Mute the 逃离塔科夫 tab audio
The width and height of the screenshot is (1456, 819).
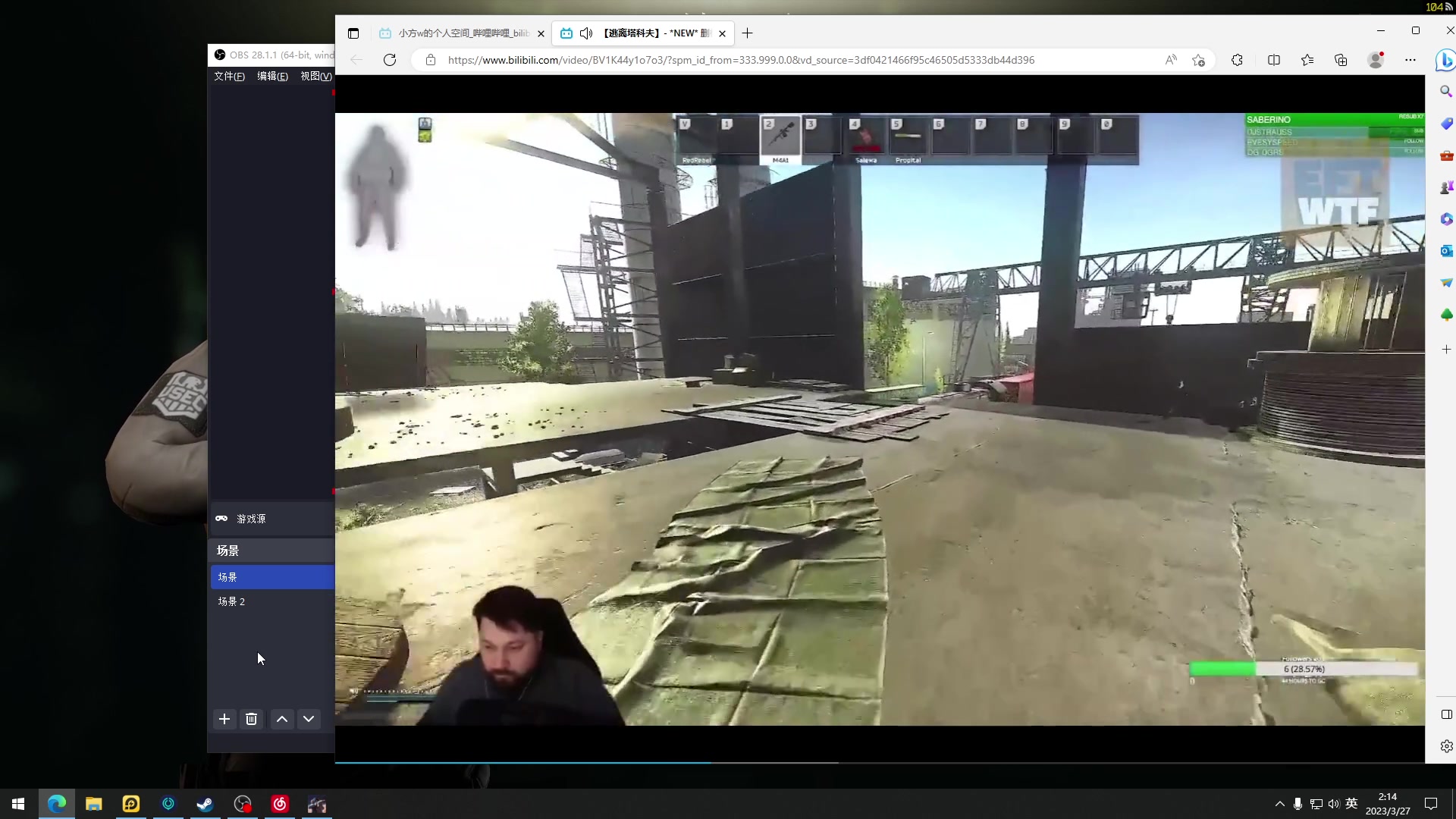[586, 33]
